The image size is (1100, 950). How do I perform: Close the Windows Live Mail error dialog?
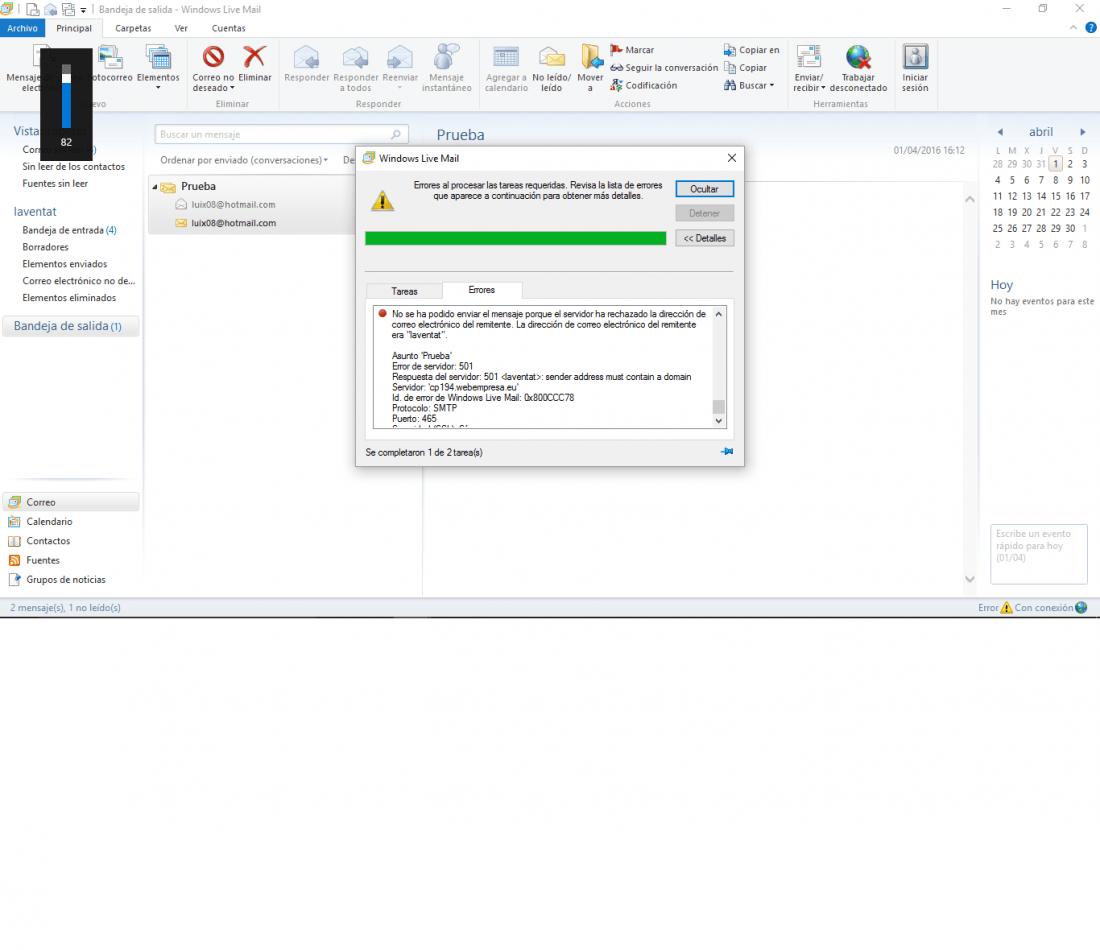coord(732,158)
